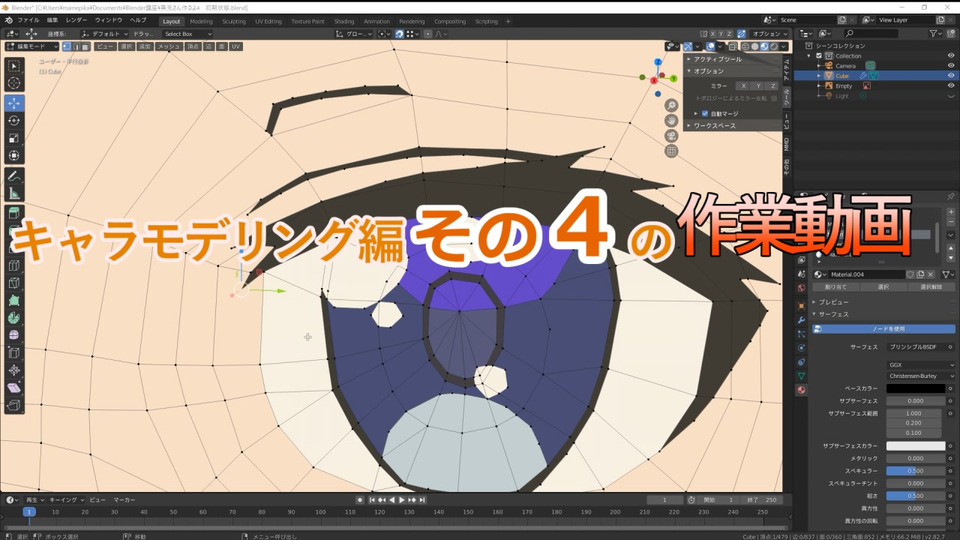Open the Modifiers properties tab (wrench)
960x540 pixels.
[x=801, y=320]
